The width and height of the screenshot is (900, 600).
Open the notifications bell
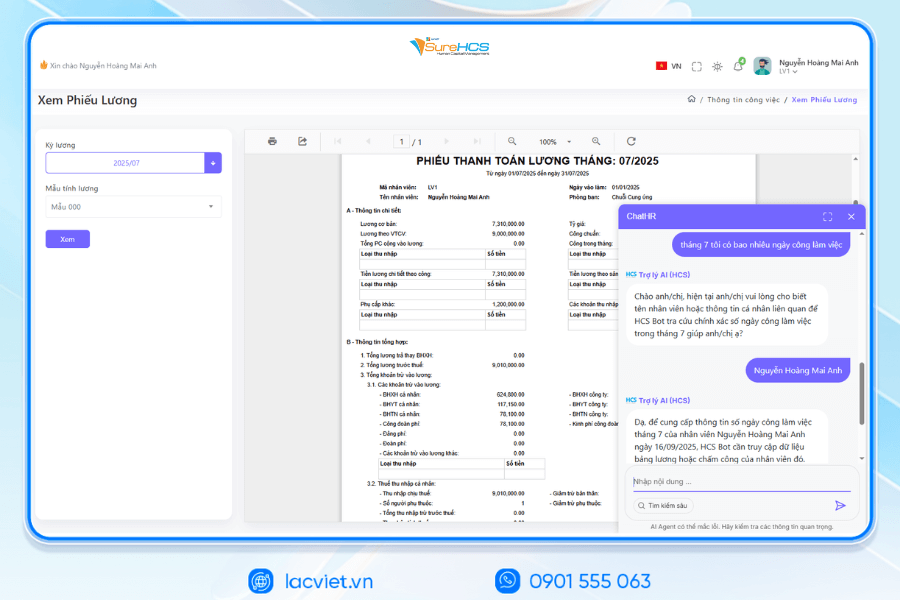point(738,66)
